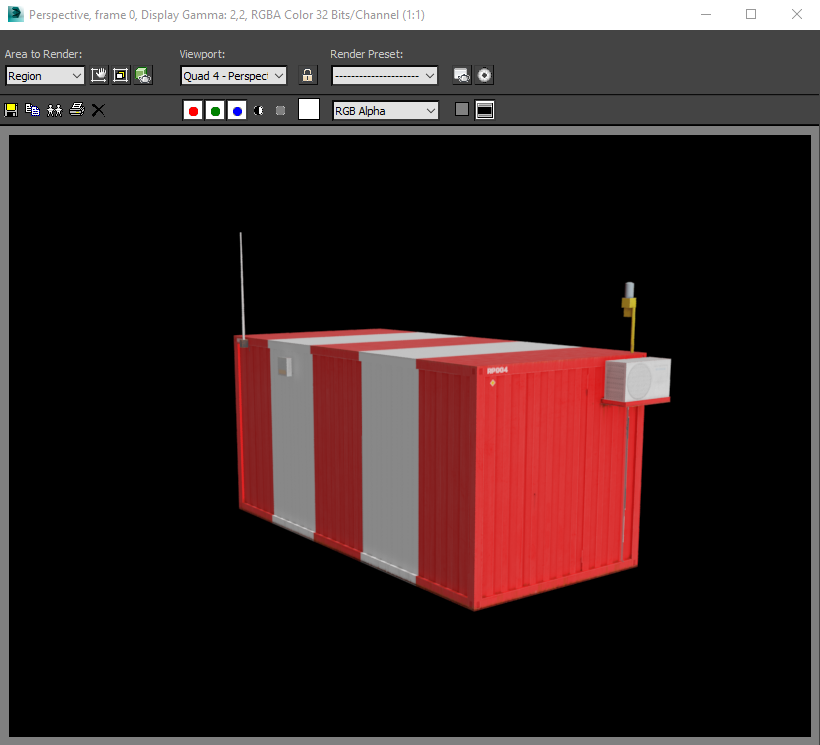
Task: Toggle the blue channel display
Action: pyautogui.click(x=237, y=110)
